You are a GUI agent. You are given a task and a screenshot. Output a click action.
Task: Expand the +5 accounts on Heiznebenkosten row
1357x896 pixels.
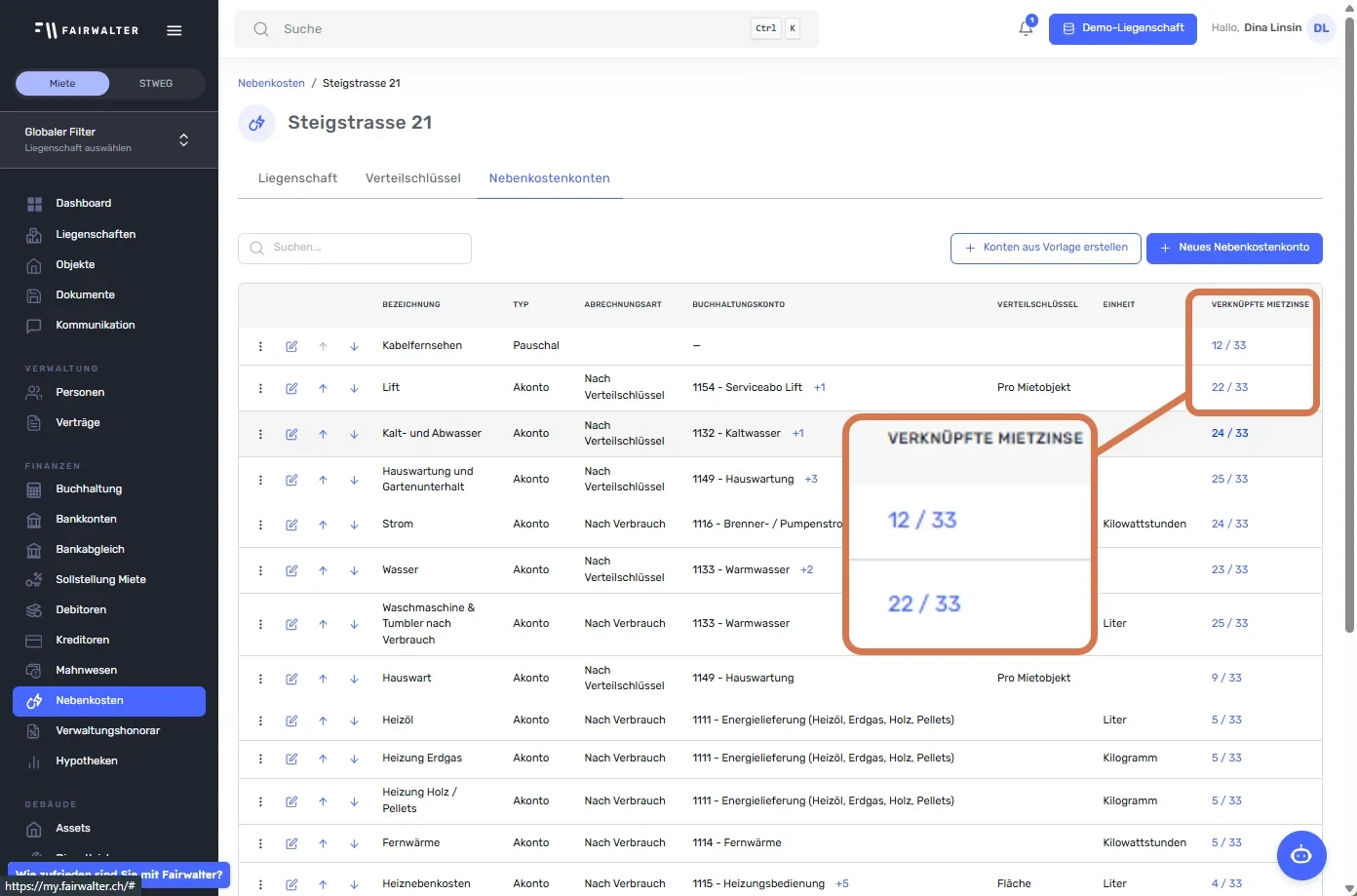tap(842, 883)
